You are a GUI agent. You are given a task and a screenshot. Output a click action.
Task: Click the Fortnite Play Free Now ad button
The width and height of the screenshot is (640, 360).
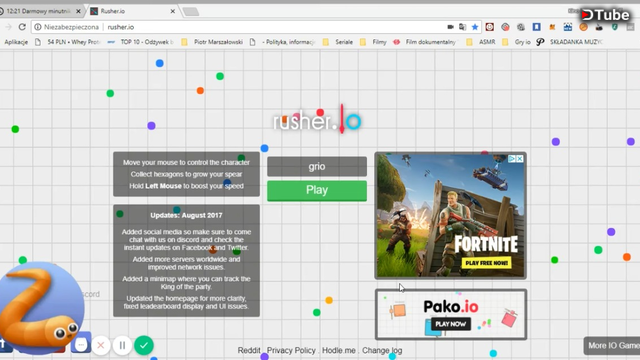click(487, 263)
